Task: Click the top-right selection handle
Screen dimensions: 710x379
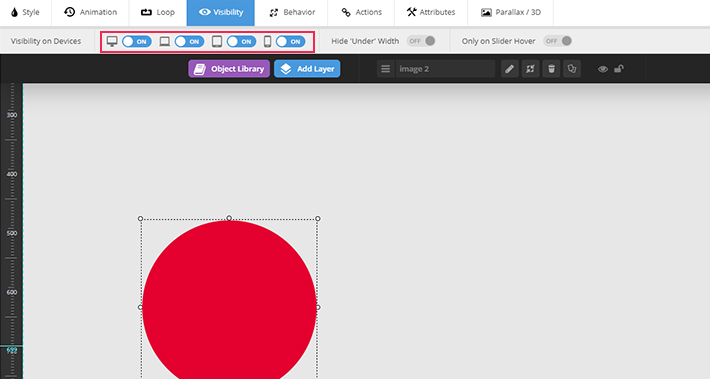Action: pyautogui.click(x=318, y=219)
